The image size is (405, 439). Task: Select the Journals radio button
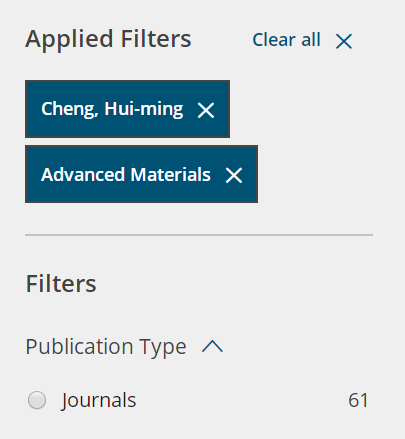[37, 400]
